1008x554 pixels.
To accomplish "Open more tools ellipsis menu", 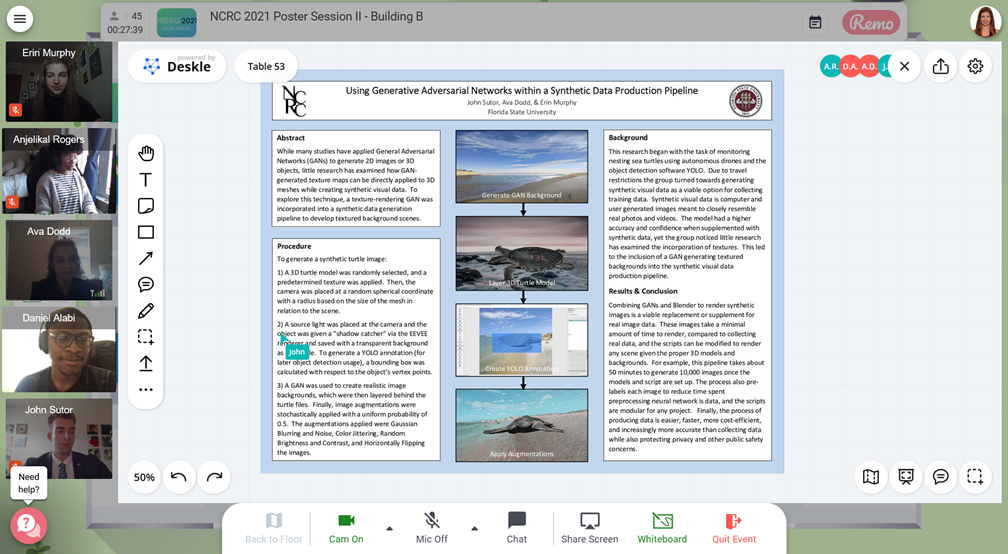I will click(146, 390).
